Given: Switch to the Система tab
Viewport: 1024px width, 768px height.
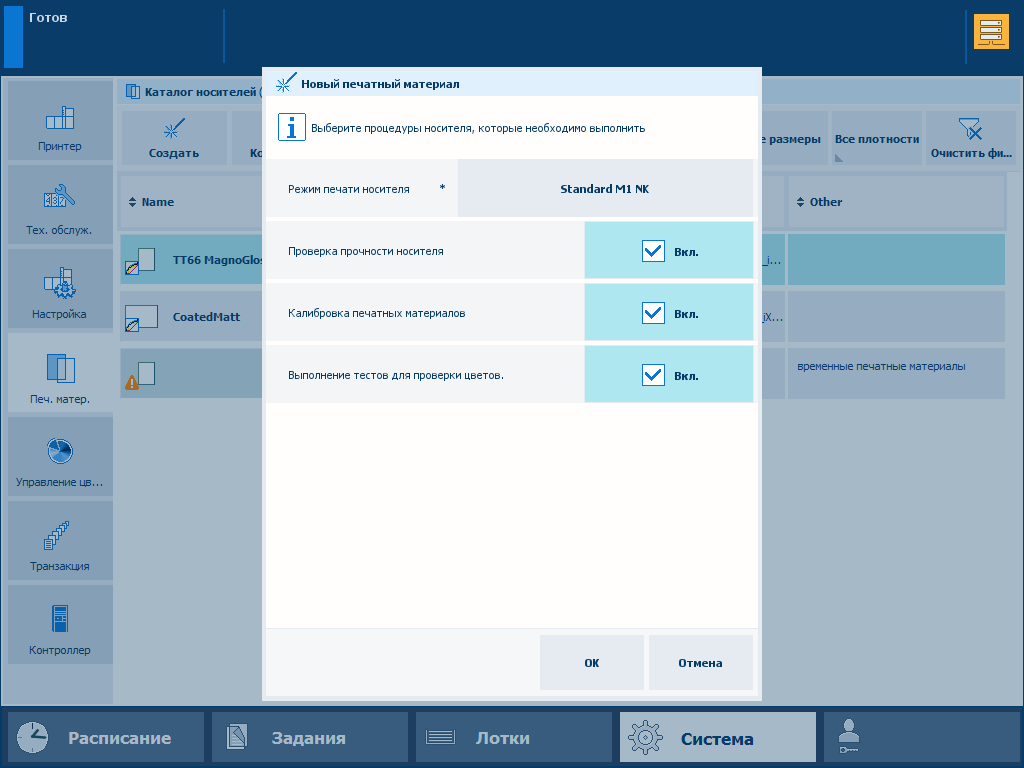Looking at the screenshot, I should (718, 738).
